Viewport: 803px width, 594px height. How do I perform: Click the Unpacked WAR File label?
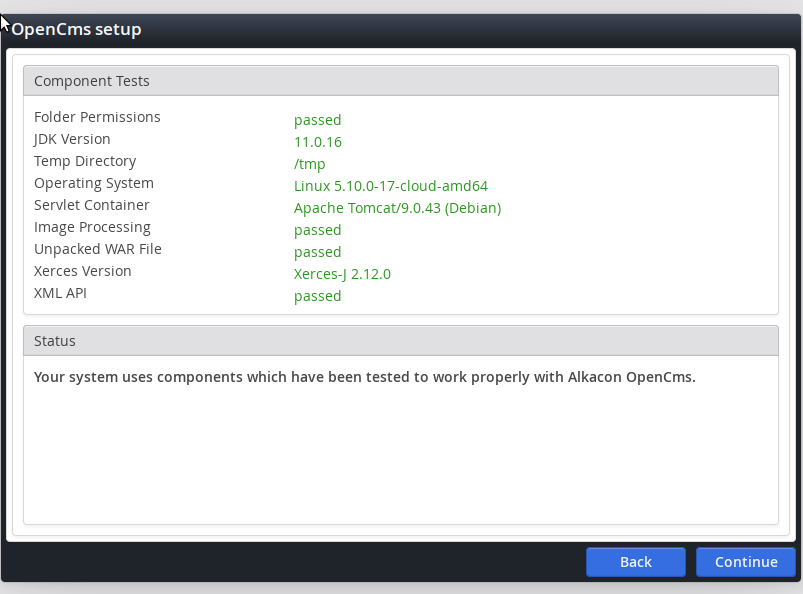pos(98,249)
